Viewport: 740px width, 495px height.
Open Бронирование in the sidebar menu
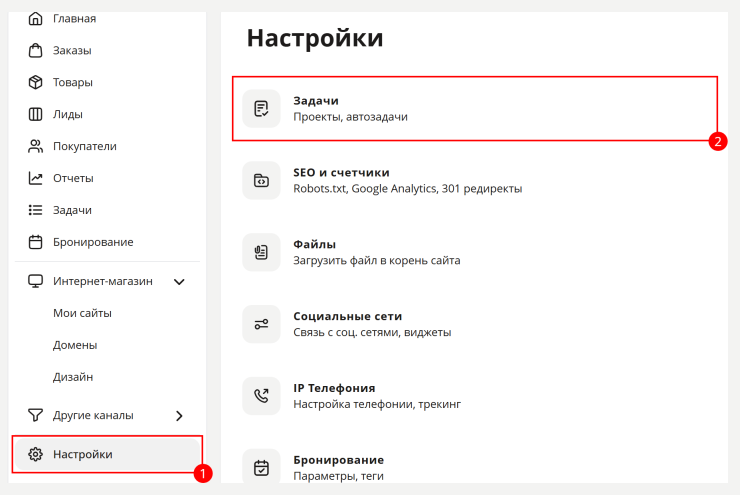[x=93, y=242]
